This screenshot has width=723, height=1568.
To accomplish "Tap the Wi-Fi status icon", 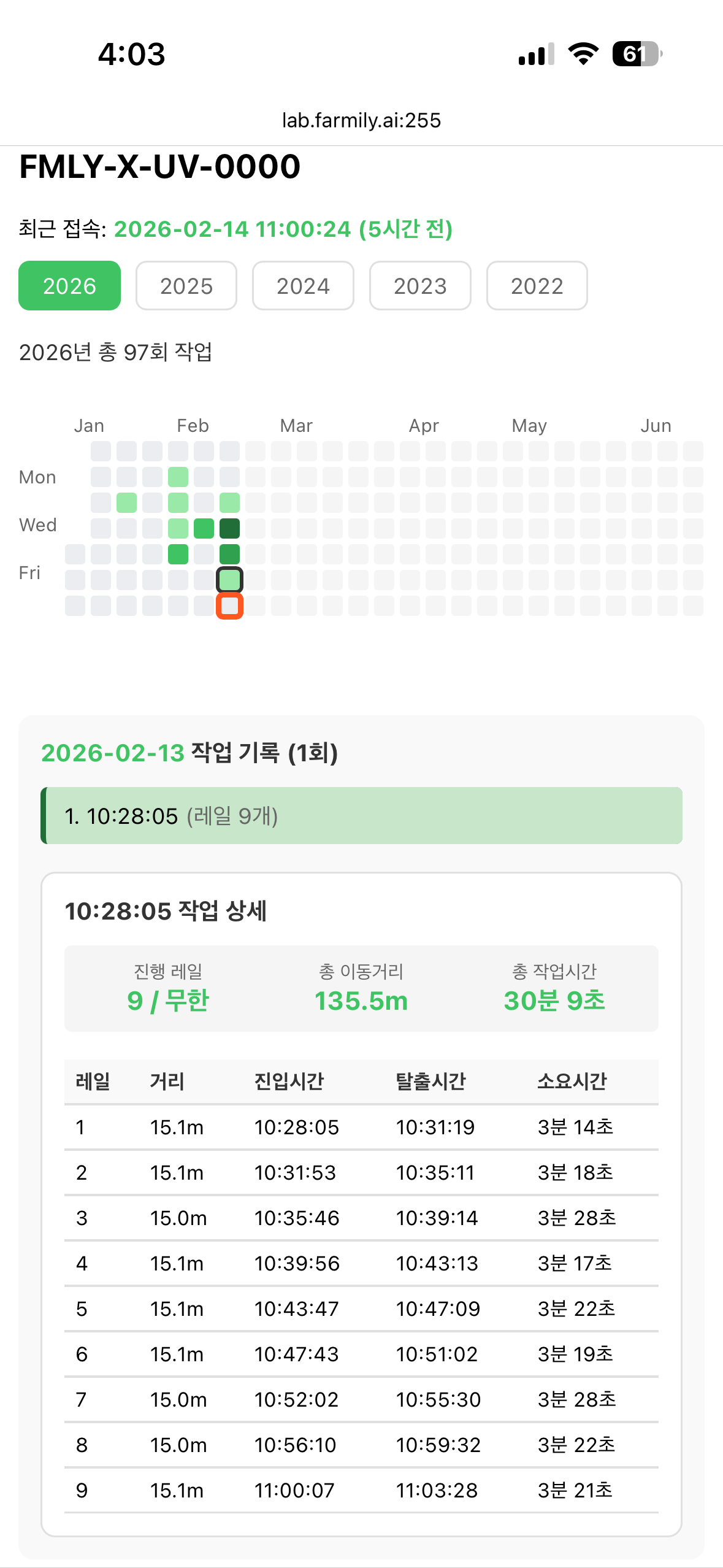I will (583, 54).
